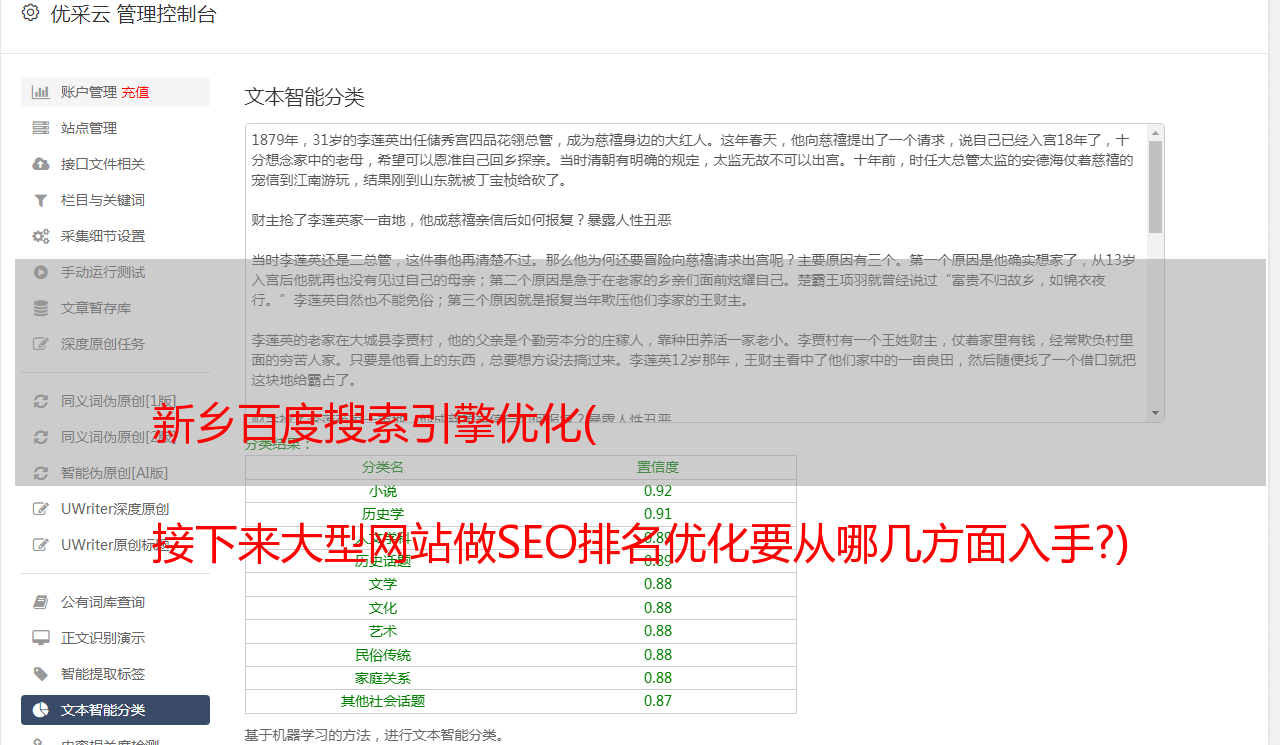Image resolution: width=1280 pixels, height=745 pixels.
Task: Click the server icon for 站点管理
Action: [x=41, y=128]
